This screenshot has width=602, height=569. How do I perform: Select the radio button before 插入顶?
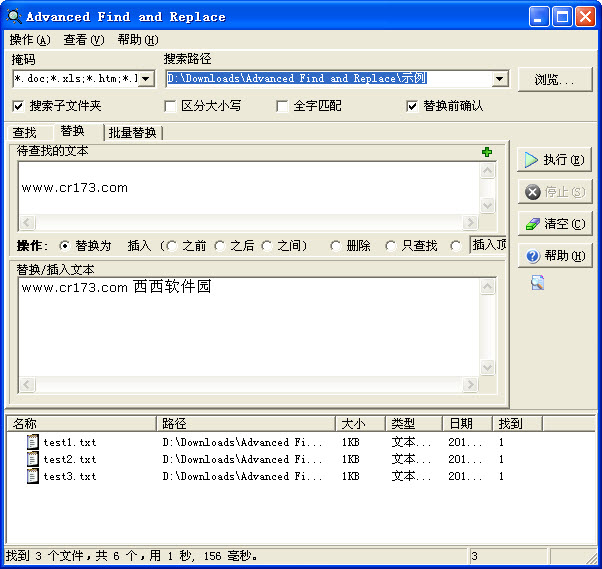(456, 246)
